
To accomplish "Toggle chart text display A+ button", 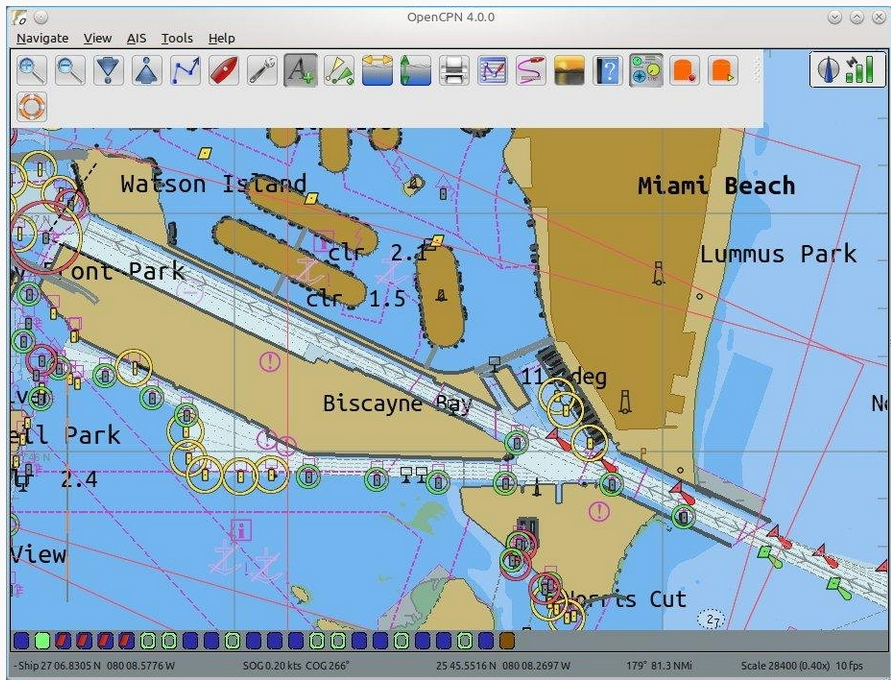I will (x=301, y=70).
